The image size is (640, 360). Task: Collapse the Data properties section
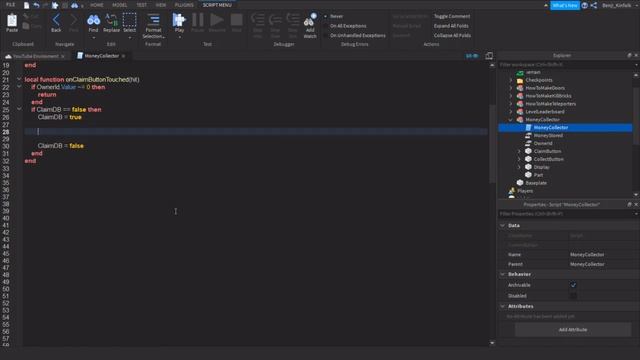click(x=503, y=225)
